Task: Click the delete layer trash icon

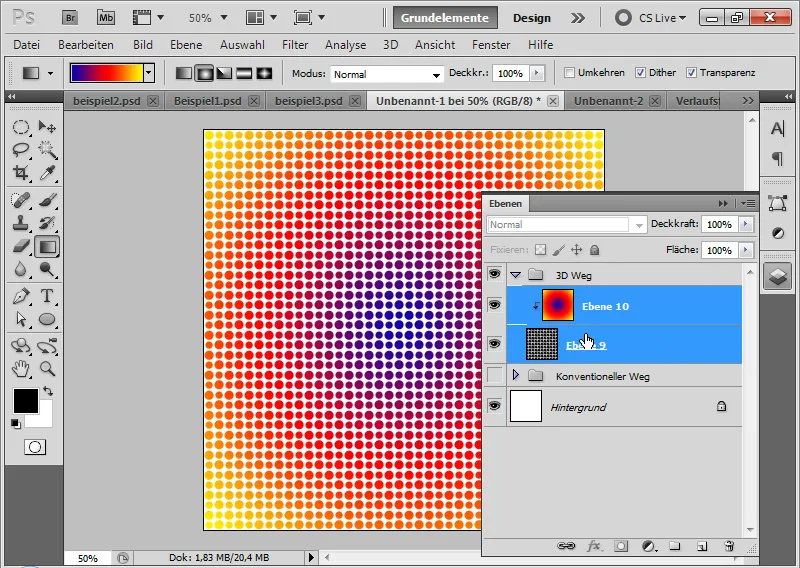Action: tap(728, 546)
